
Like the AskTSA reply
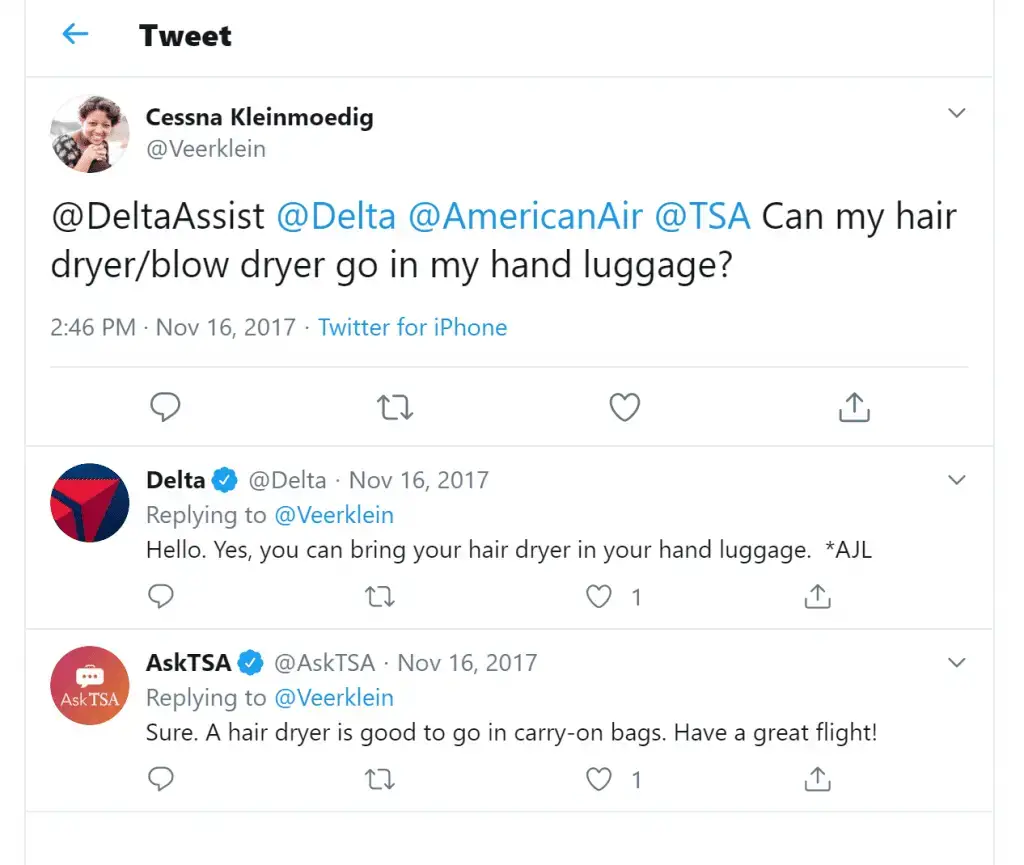(x=599, y=779)
